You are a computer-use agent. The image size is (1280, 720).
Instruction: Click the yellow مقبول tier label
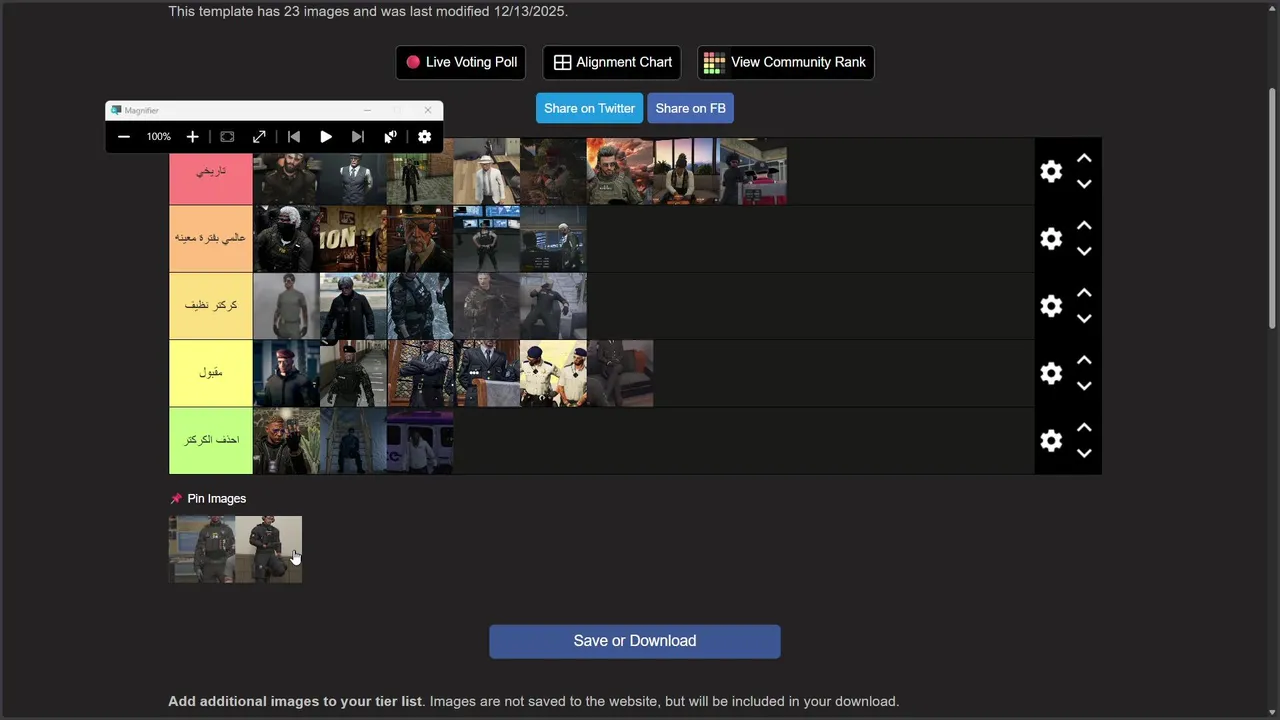tap(211, 373)
